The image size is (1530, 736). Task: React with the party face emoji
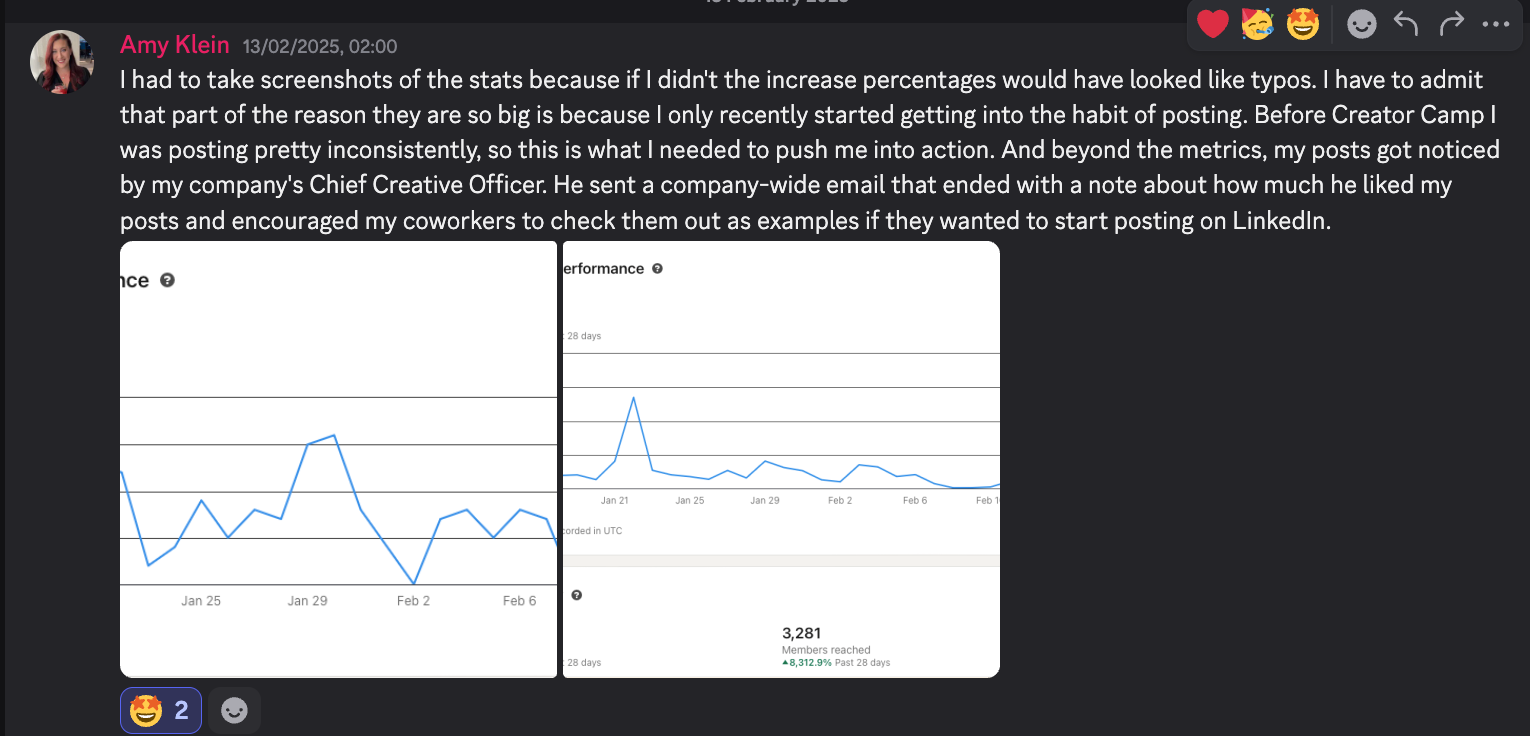tap(1257, 24)
